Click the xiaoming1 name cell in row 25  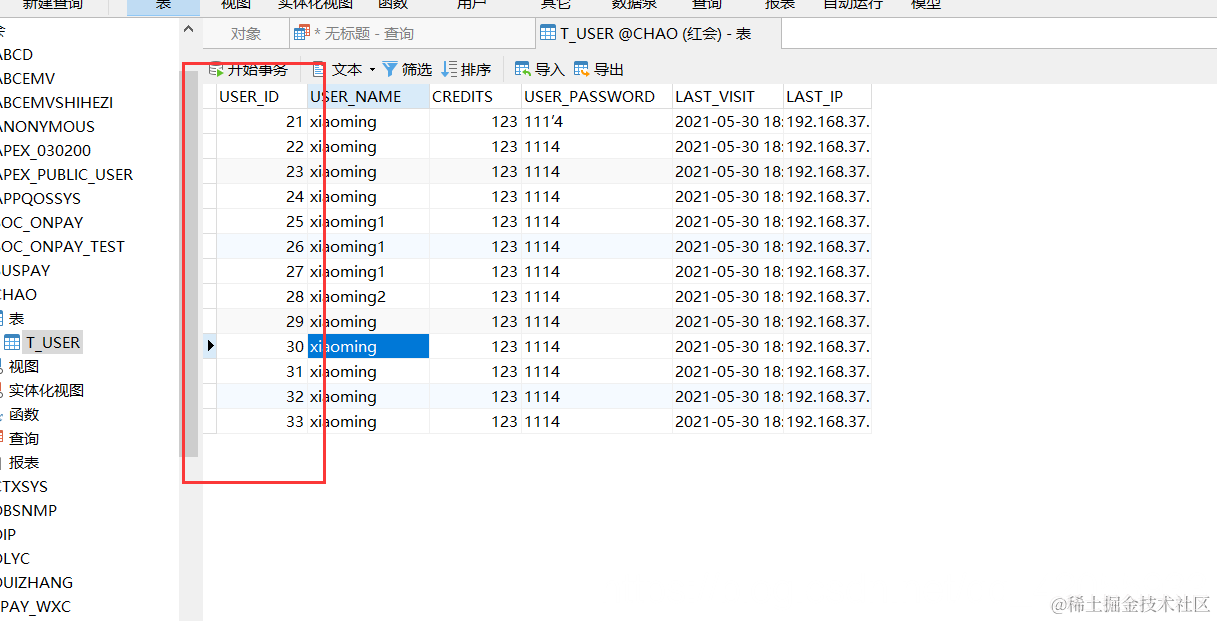pyautogui.click(x=368, y=222)
